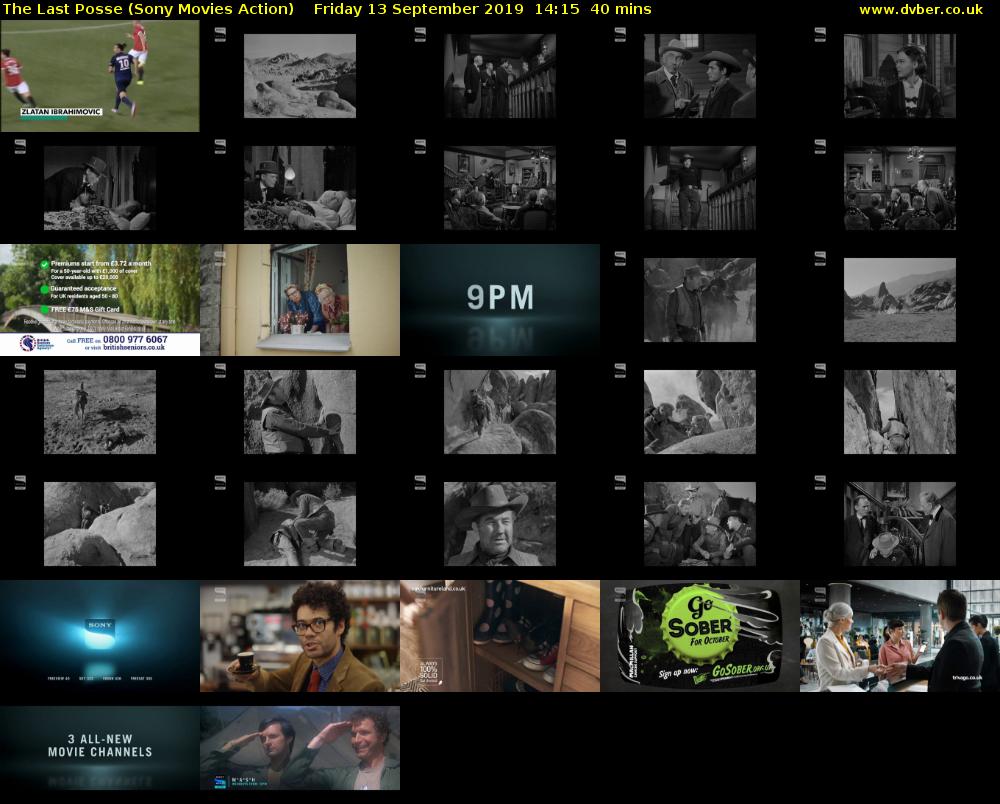1000x804 pixels.
Task: Select thumbnail of lone man standing on staircase
Action: [700, 188]
